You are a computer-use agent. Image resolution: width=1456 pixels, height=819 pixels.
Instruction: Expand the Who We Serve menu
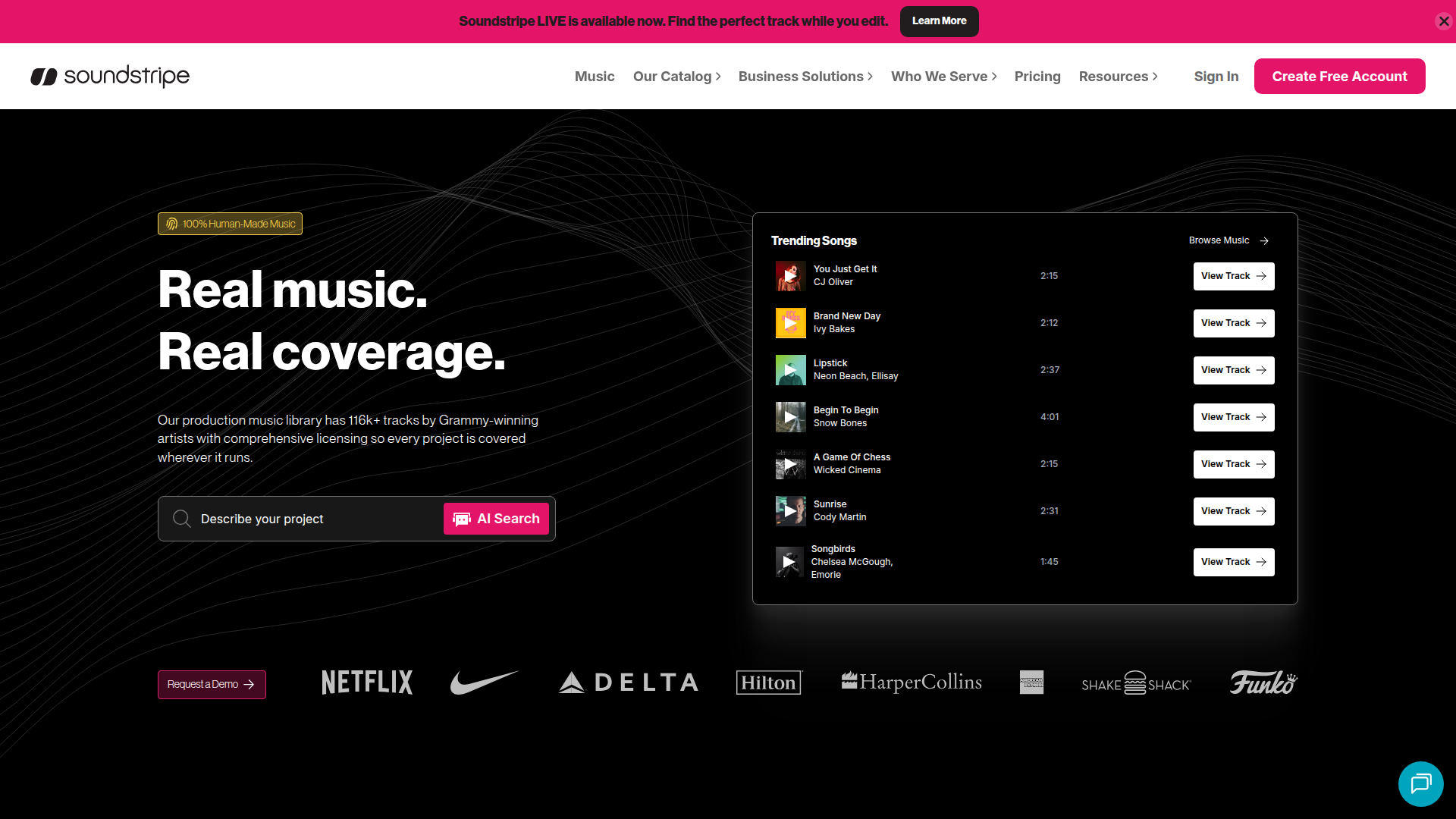click(943, 77)
